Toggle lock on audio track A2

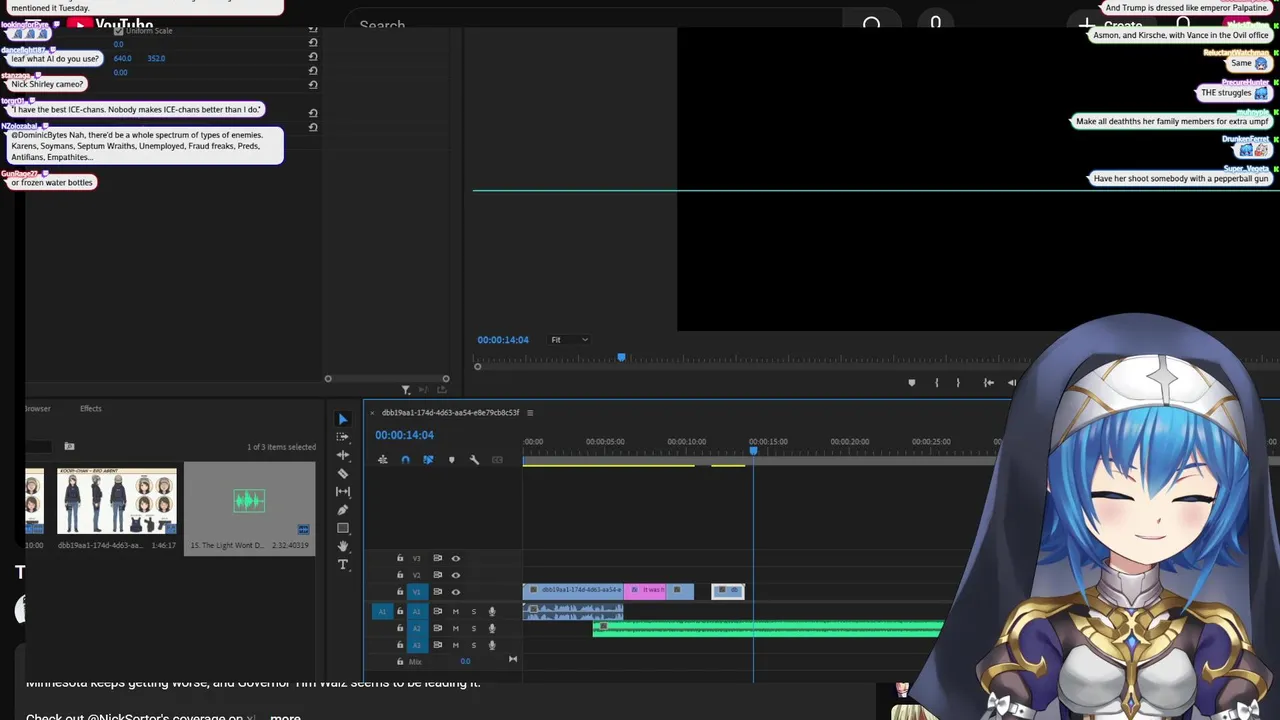400,628
